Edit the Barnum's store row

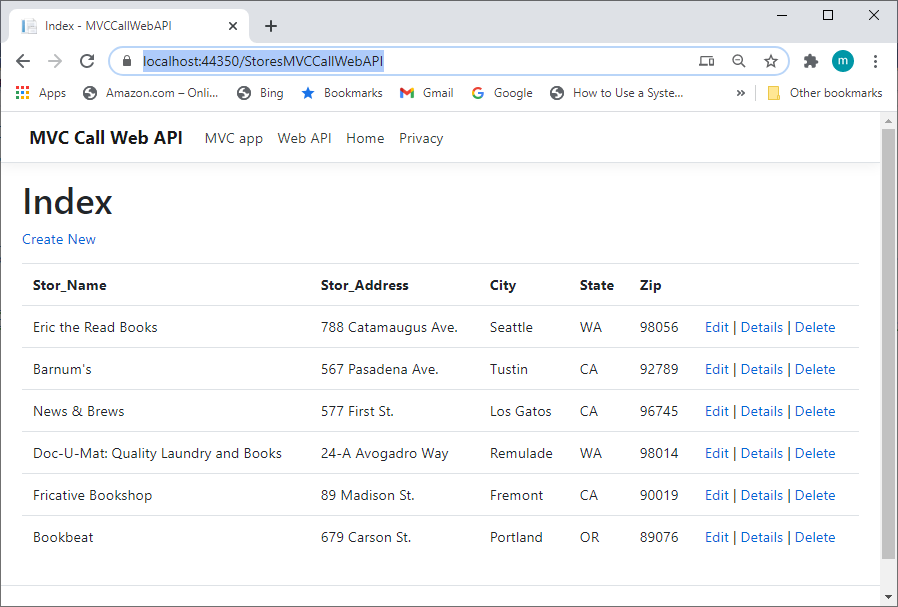tap(716, 369)
